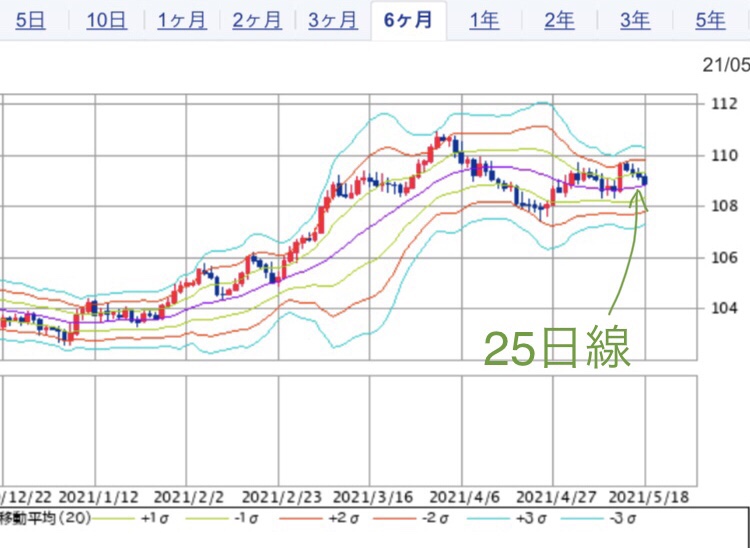Click the +2σ legend label
Viewport: 750px width, 548px height.
[x=342, y=518]
